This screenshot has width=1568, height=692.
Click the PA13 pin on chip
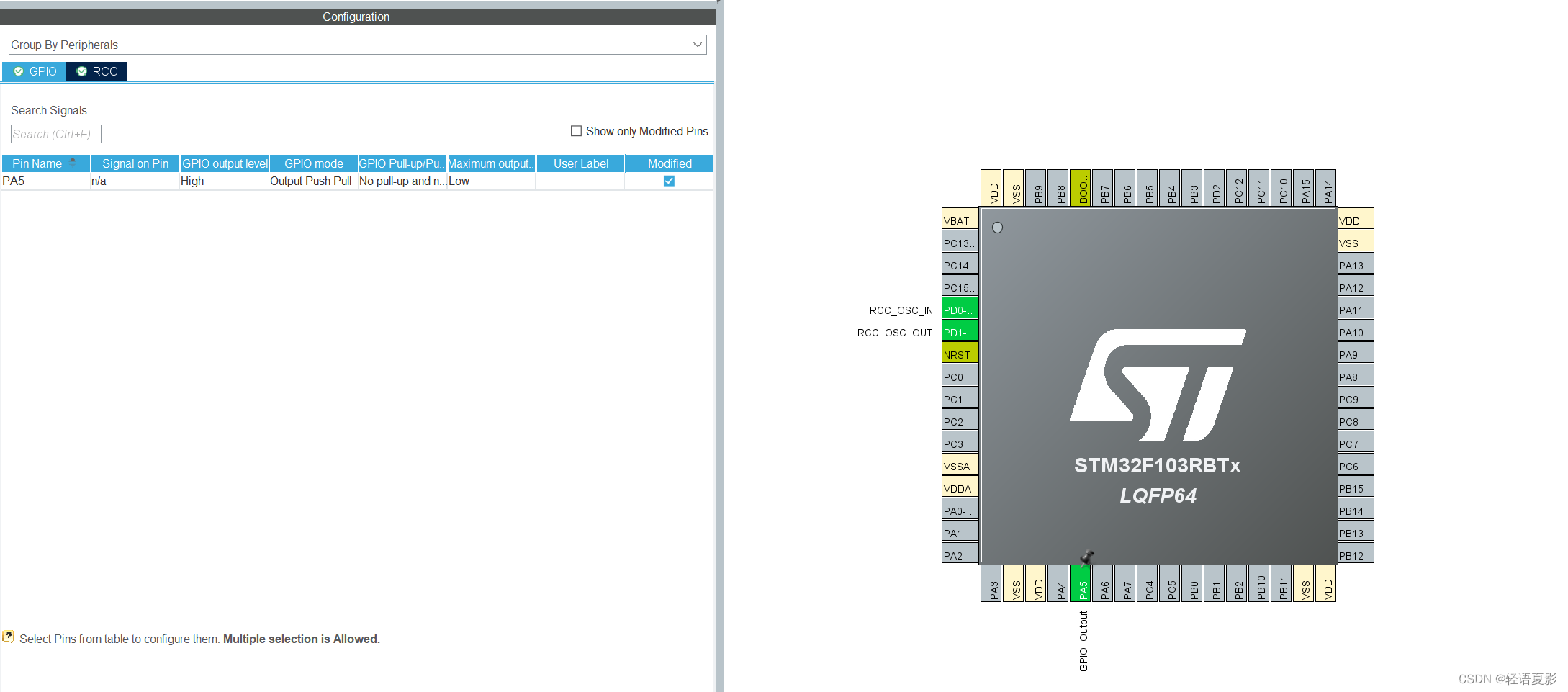click(1356, 264)
